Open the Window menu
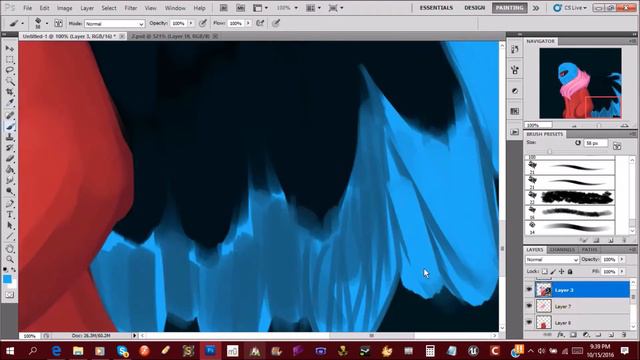 pos(175,8)
